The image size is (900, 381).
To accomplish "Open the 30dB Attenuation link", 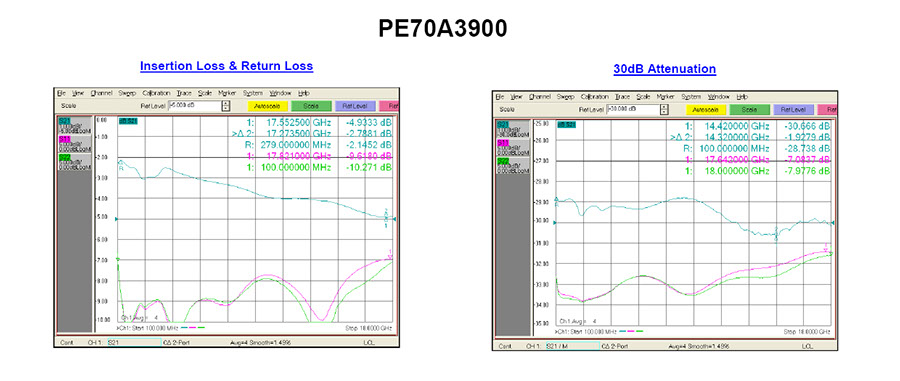I will click(x=665, y=69).
